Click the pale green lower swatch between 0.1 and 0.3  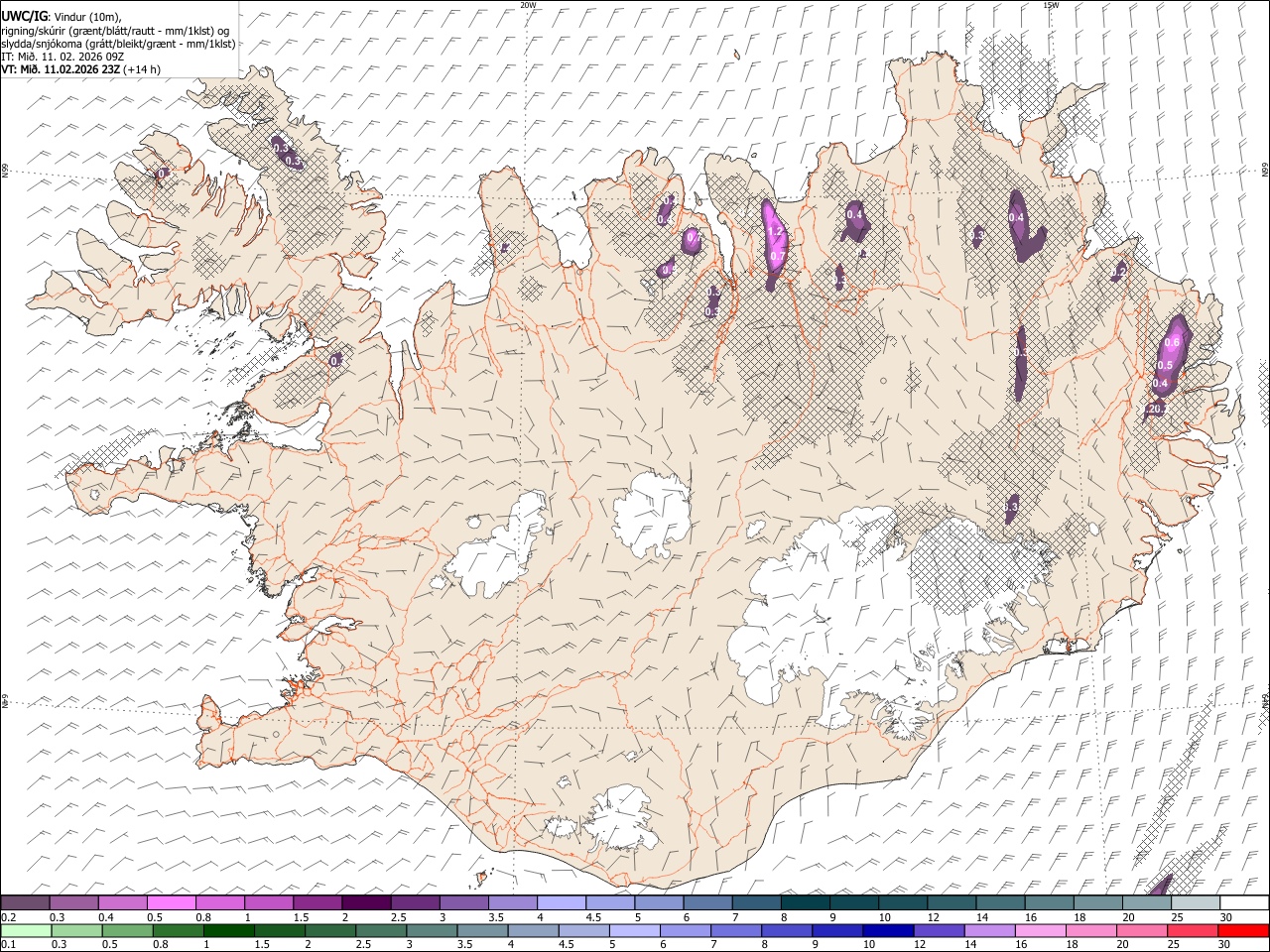coord(26,930)
